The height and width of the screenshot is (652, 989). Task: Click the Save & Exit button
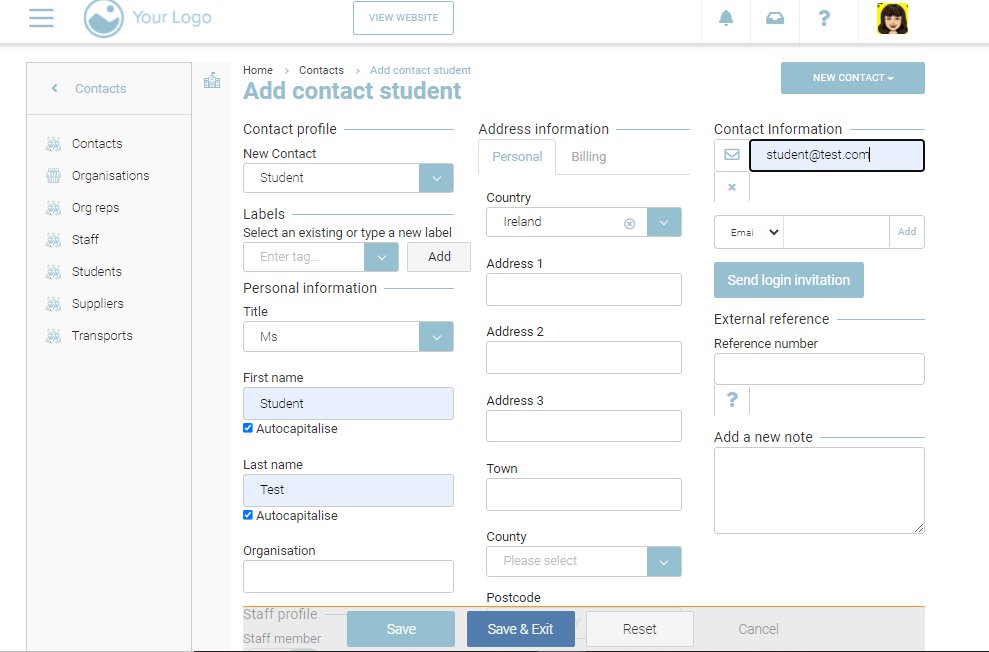pos(520,629)
